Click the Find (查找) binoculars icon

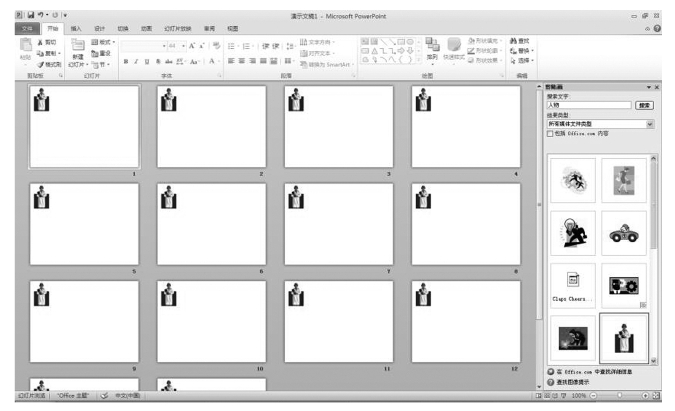pyautogui.click(x=513, y=41)
